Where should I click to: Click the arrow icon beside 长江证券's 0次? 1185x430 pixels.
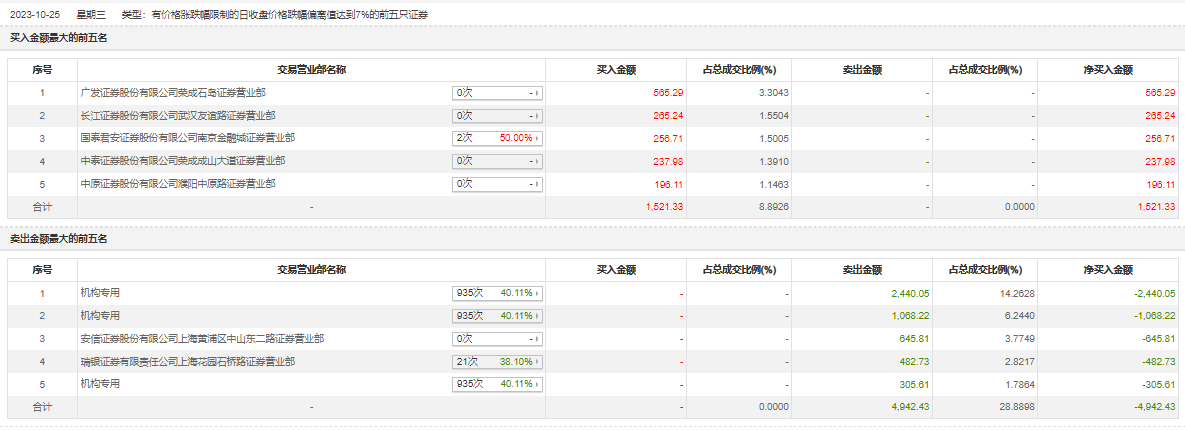[538, 115]
